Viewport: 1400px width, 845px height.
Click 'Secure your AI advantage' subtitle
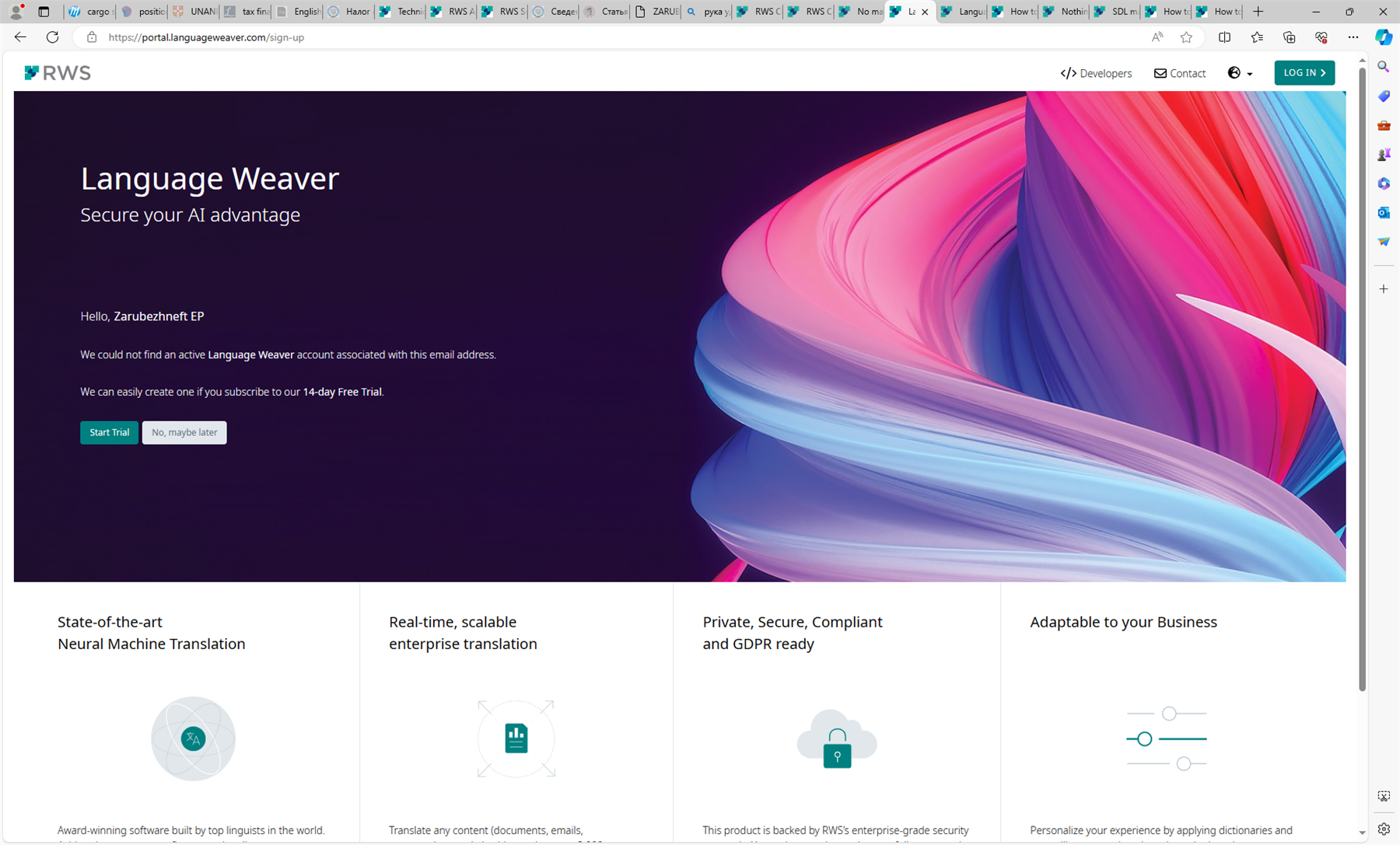click(x=191, y=215)
